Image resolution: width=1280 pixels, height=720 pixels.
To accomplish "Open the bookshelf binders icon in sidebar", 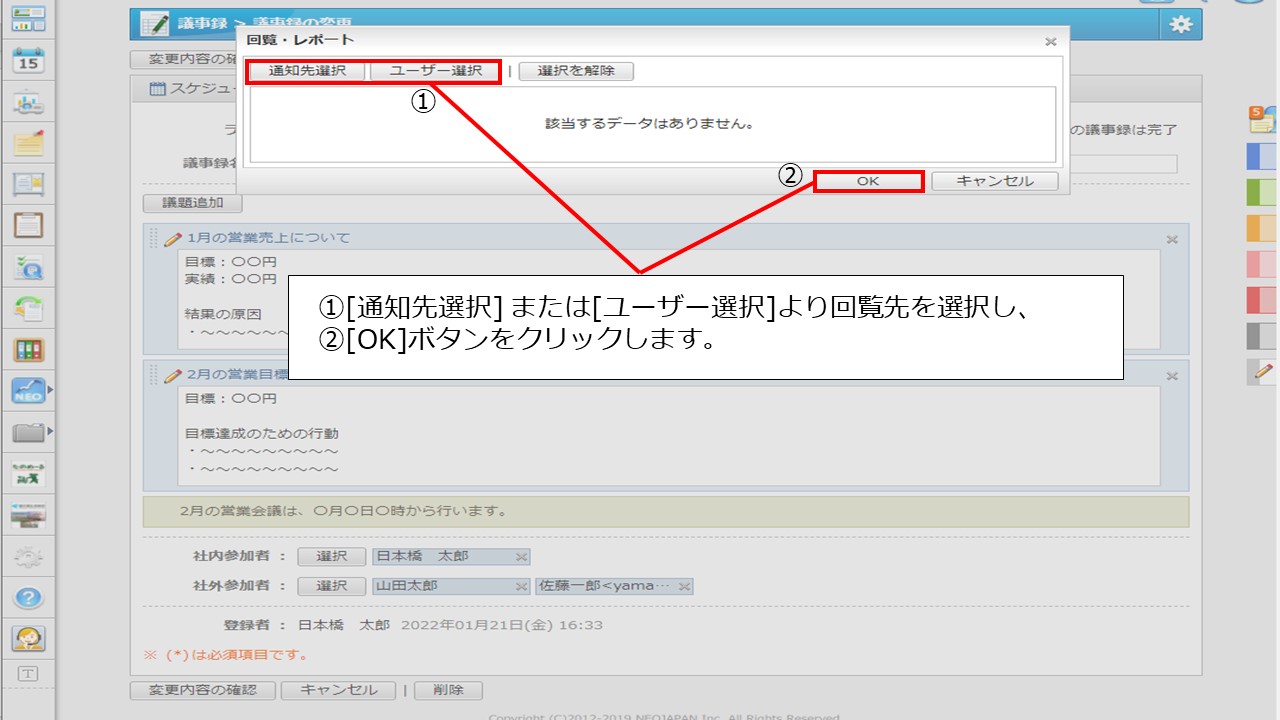I will pos(28,350).
